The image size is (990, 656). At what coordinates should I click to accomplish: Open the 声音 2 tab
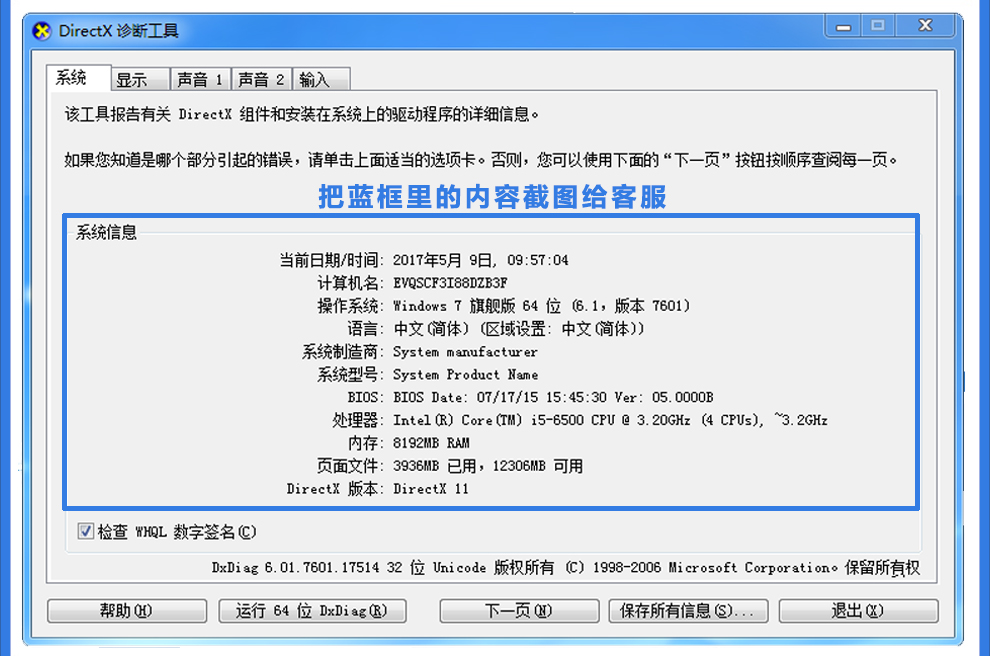[x=261, y=80]
